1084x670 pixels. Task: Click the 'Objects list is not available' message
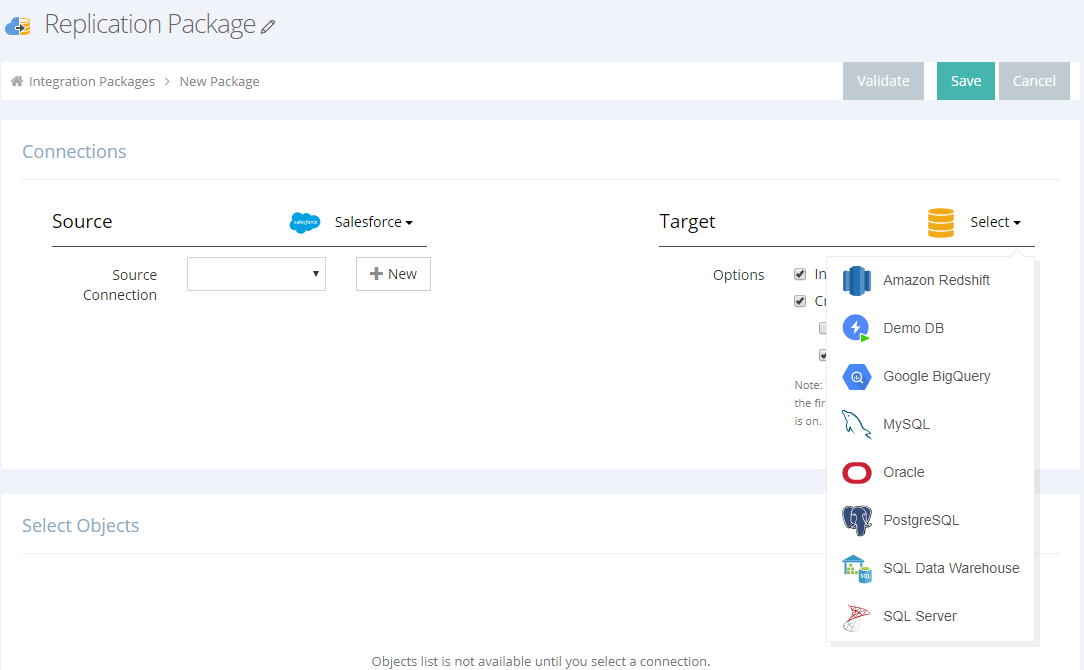(541, 662)
